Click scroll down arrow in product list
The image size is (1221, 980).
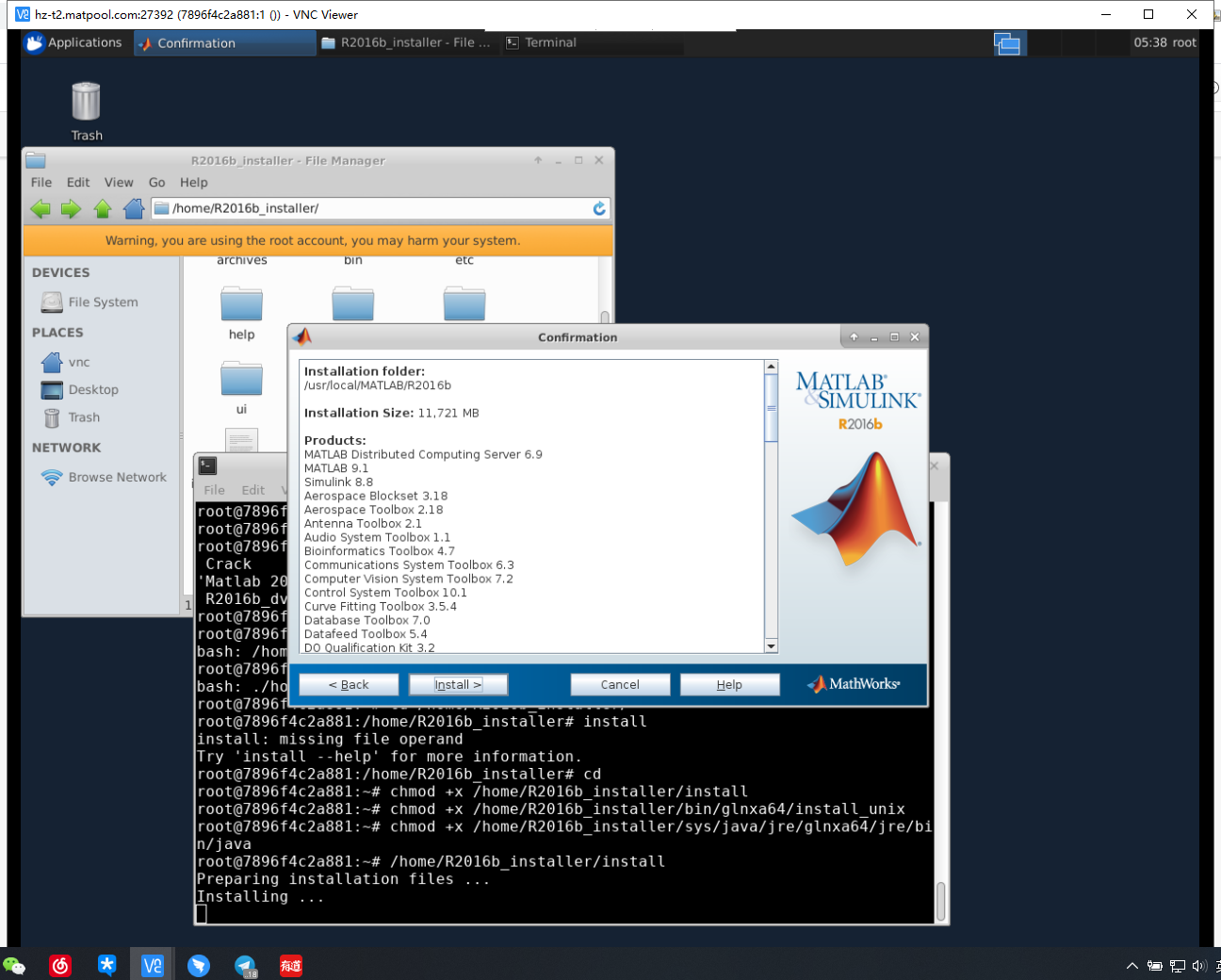pos(771,645)
